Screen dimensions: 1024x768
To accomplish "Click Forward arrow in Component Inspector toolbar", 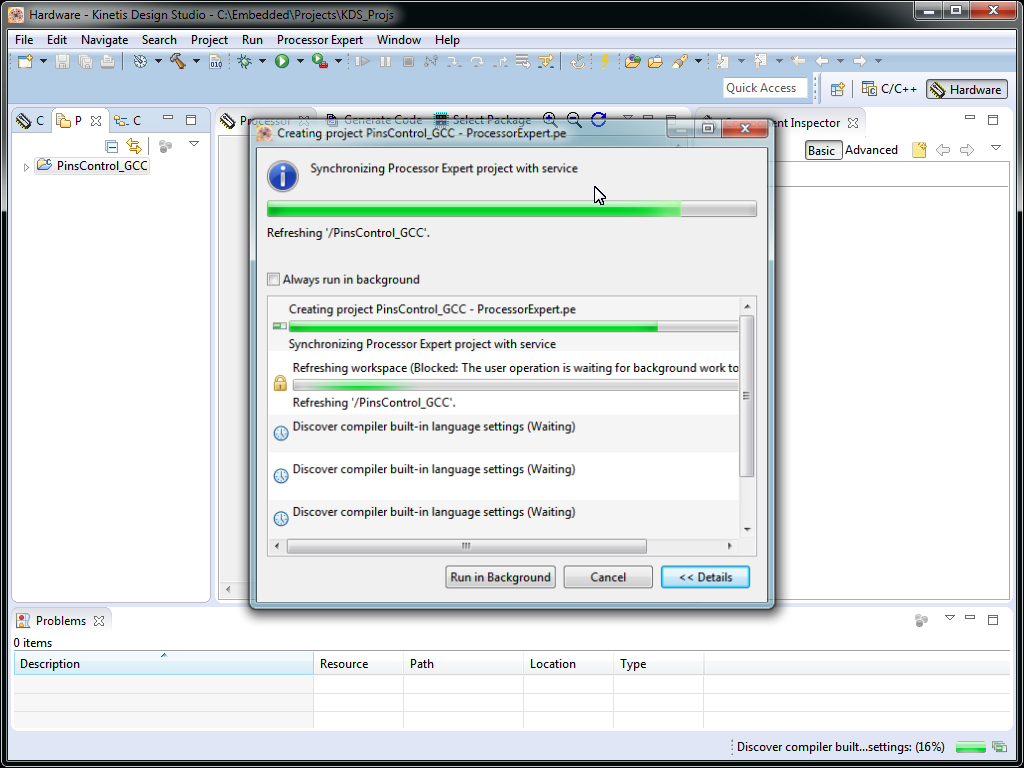I will [967, 150].
